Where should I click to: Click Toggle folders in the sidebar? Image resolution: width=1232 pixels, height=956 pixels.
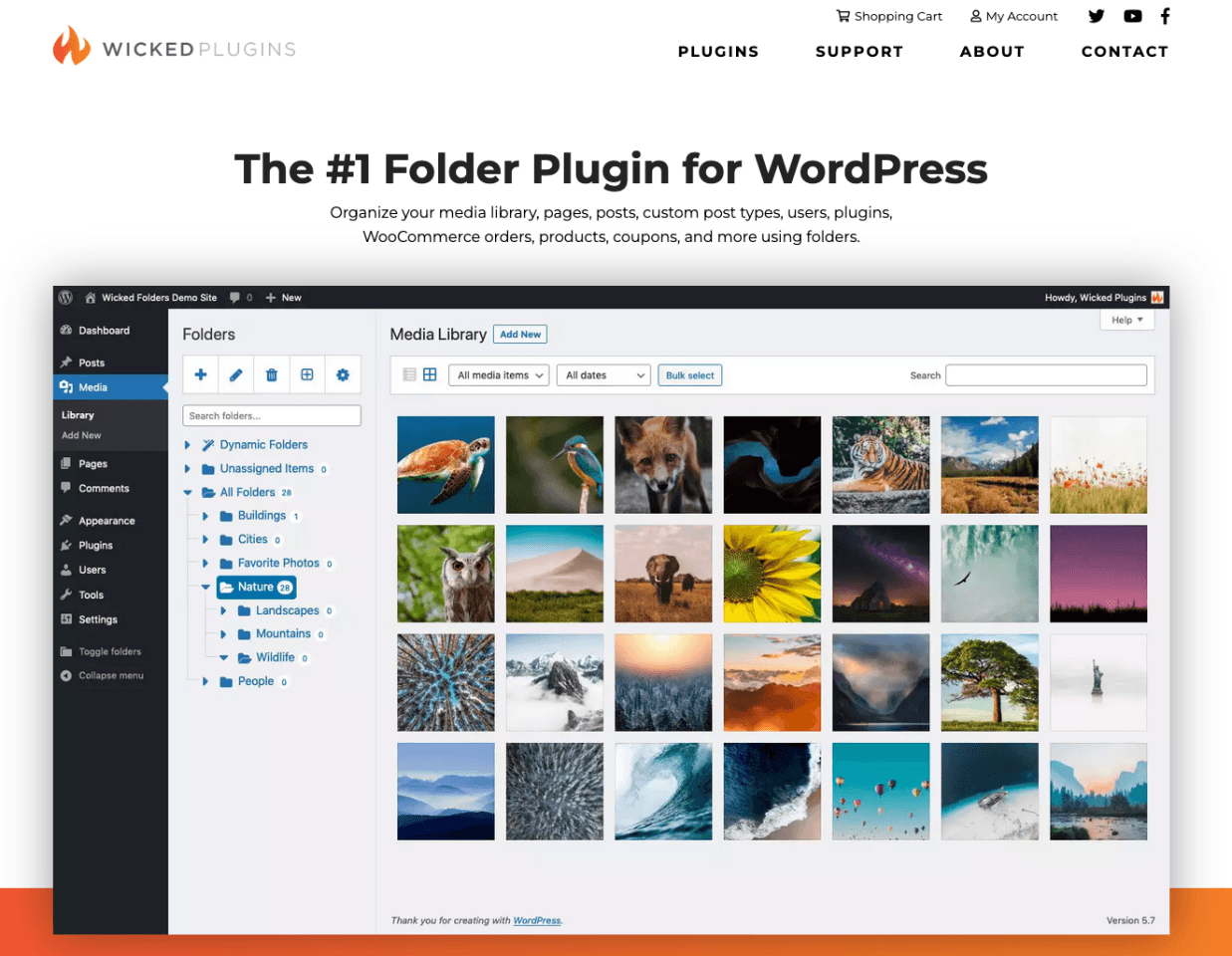pos(110,652)
